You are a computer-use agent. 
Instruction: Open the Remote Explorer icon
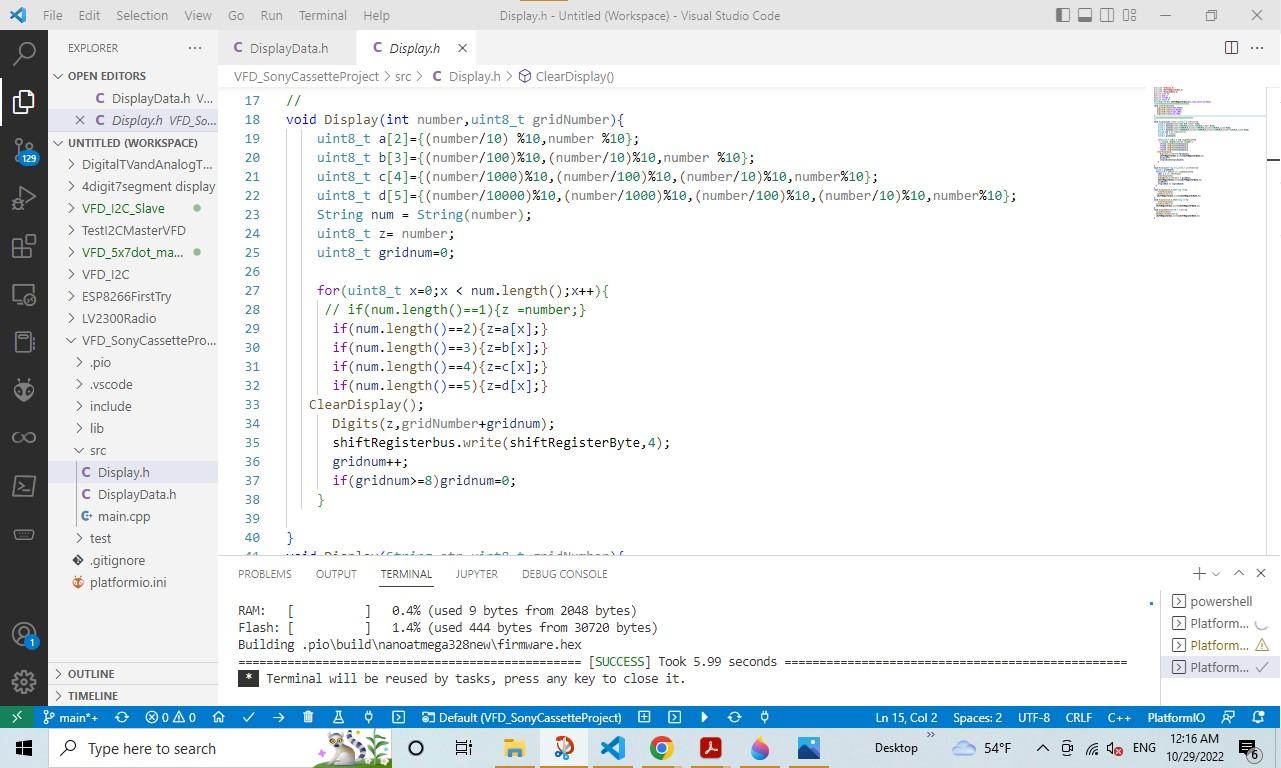click(x=24, y=294)
